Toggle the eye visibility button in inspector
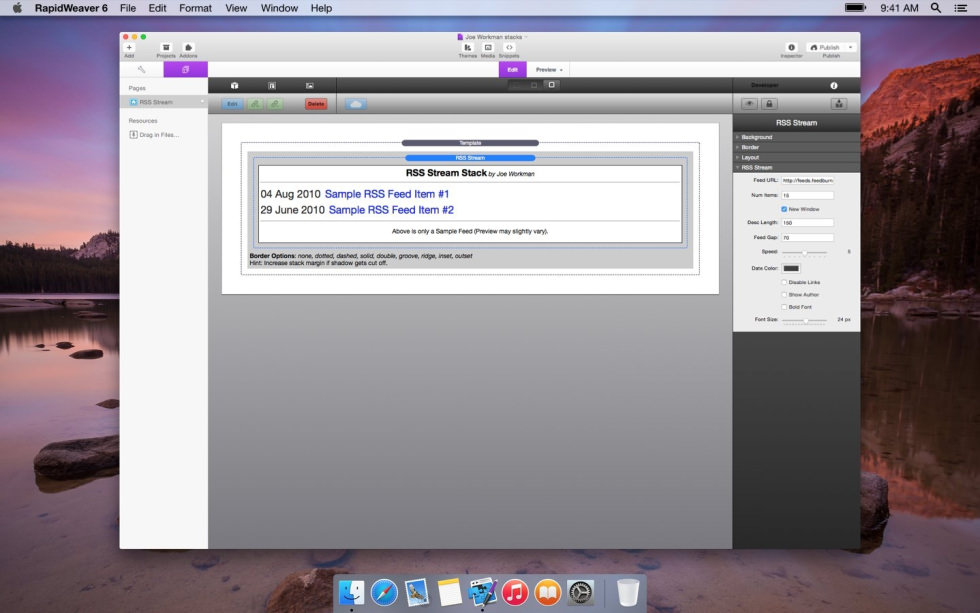The height and width of the screenshot is (613, 980). click(749, 104)
